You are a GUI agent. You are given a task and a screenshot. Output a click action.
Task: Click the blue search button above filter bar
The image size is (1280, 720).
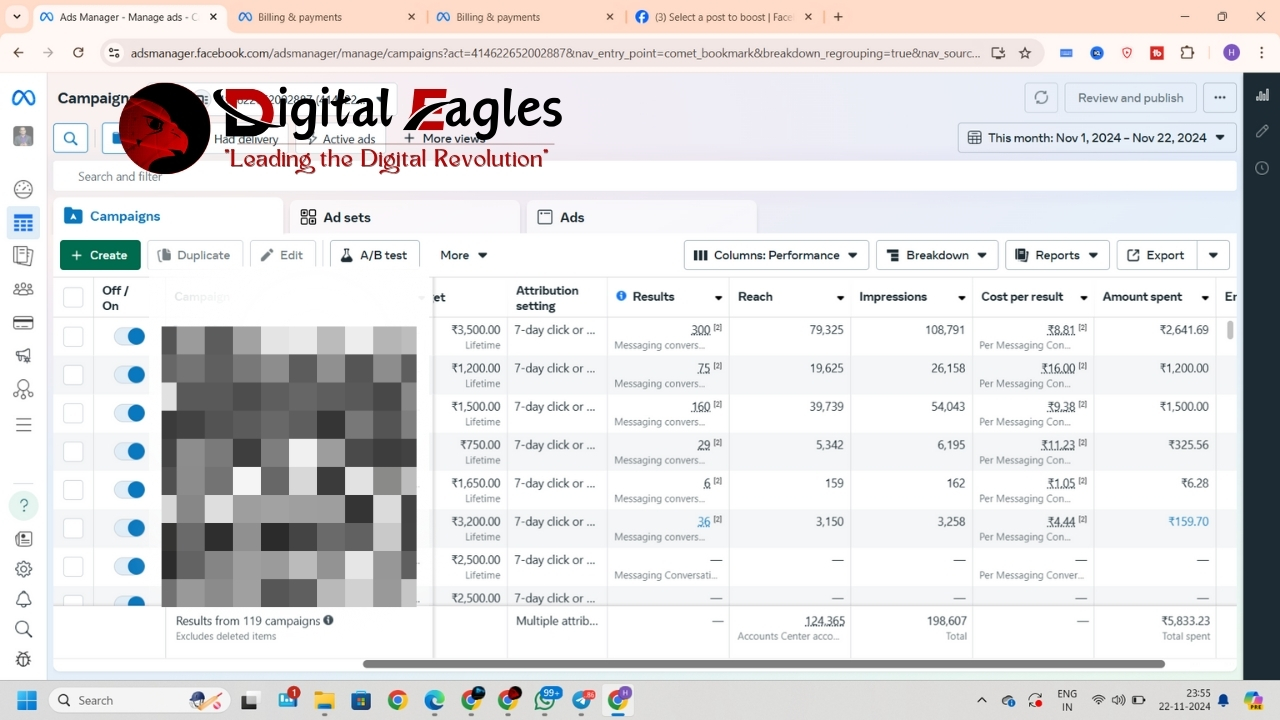71,139
